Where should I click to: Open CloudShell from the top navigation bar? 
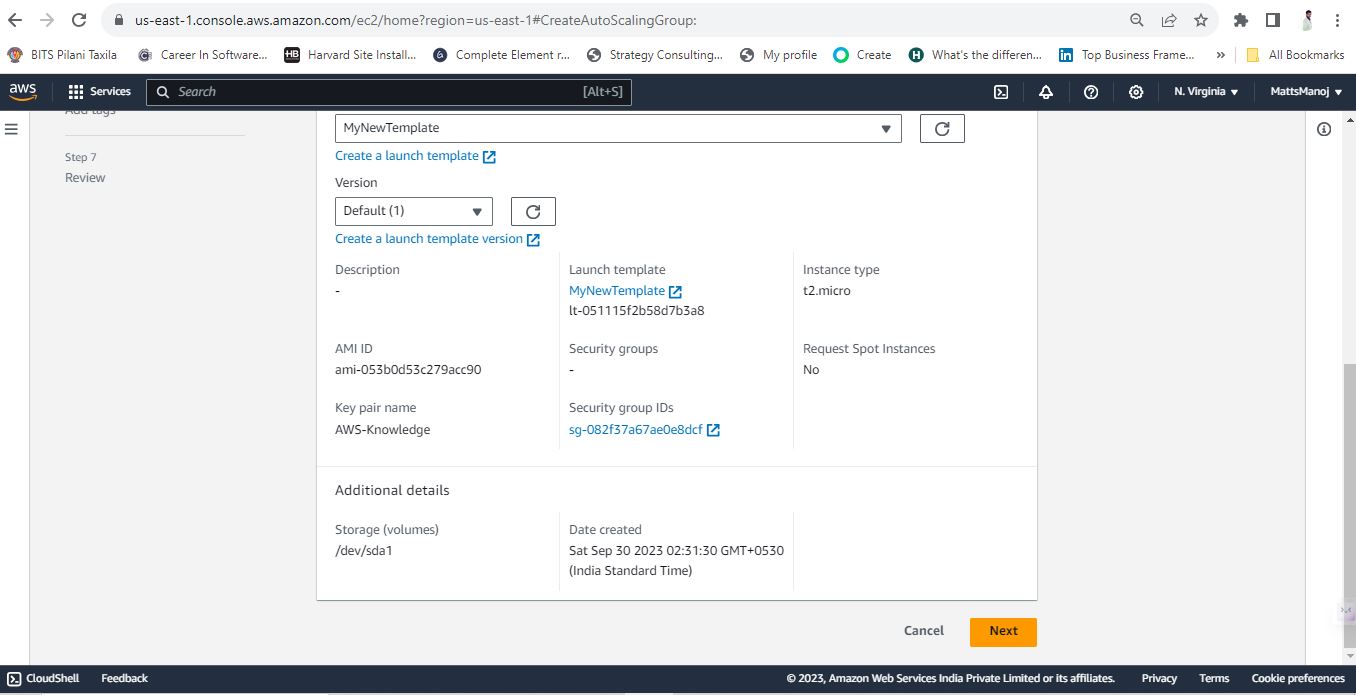pyautogui.click(x=1001, y=92)
